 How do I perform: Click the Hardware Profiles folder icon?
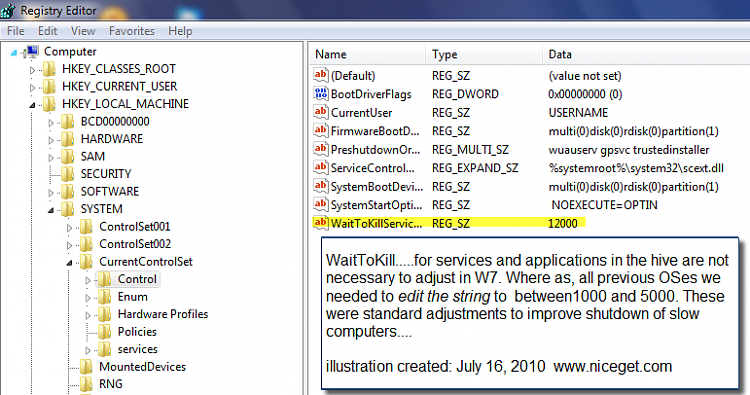105,314
